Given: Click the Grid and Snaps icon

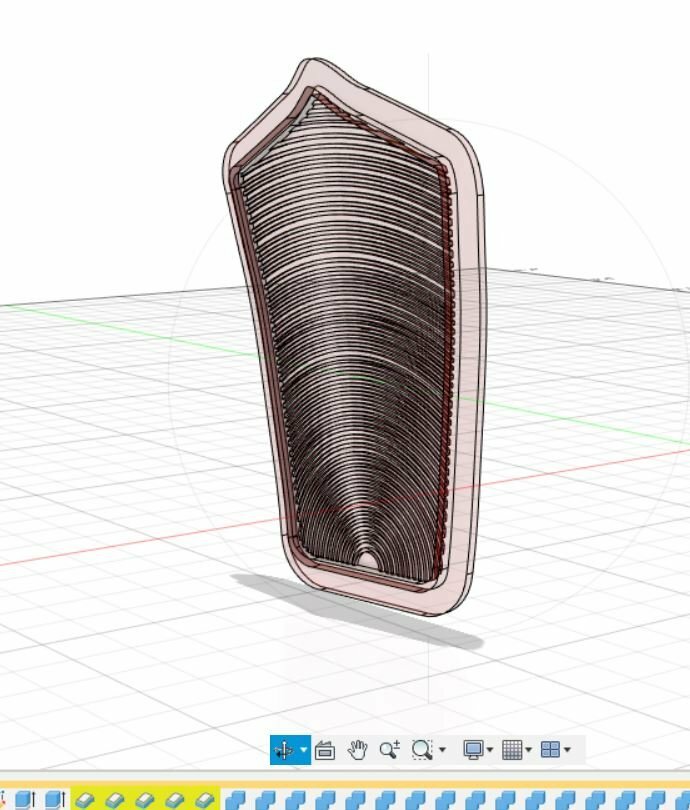Looking at the screenshot, I should [x=511, y=750].
